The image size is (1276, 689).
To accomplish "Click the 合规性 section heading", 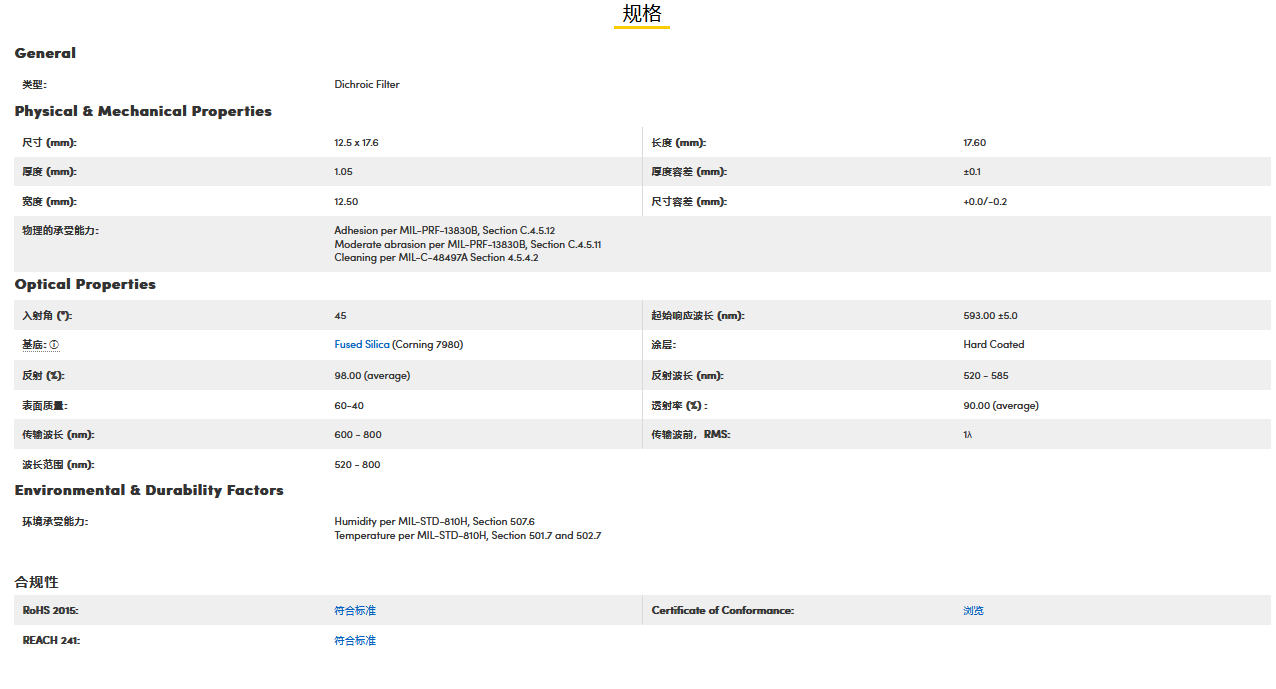I will (36, 582).
